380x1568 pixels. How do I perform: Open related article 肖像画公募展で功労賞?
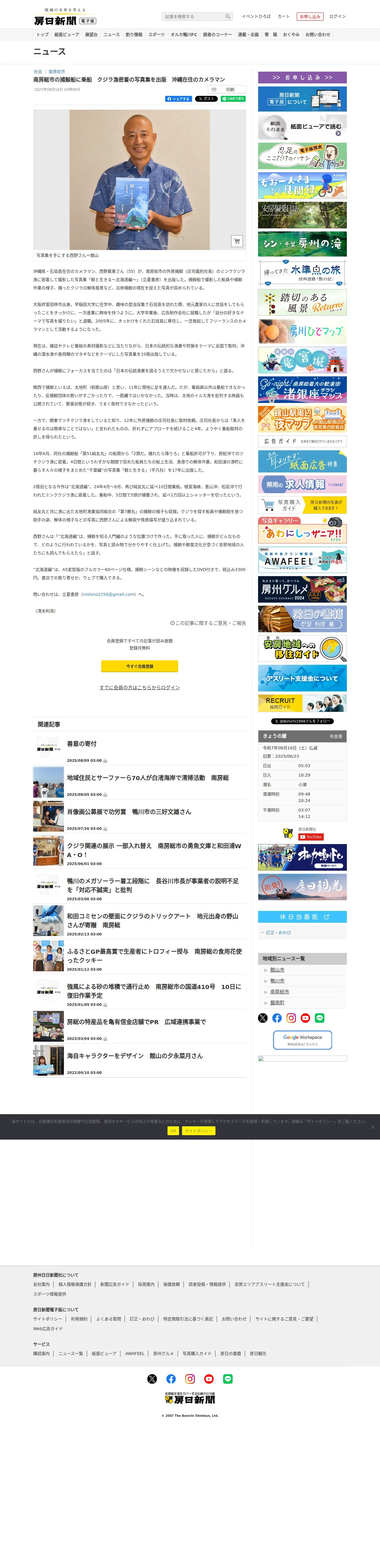coord(129,812)
